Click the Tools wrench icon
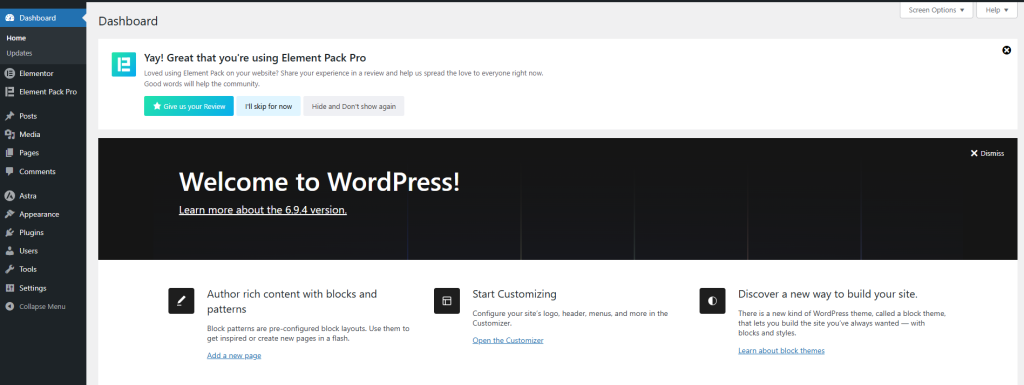Screen dimensions: 1024x385 tap(9, 269)
